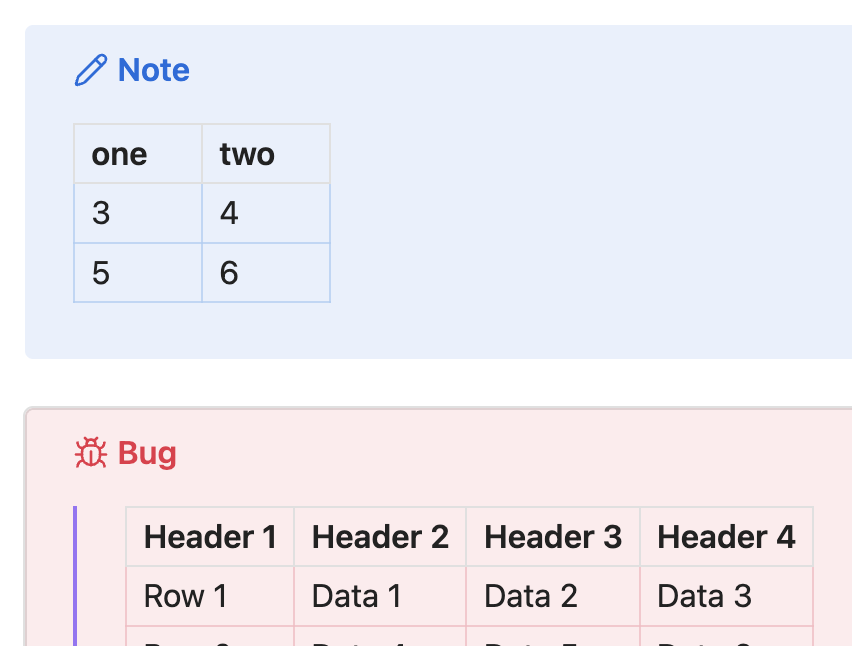The height and width of the screenshot is (646, 852).
Task: Select the "Header 1" column header
Action: tap(210, 537)
